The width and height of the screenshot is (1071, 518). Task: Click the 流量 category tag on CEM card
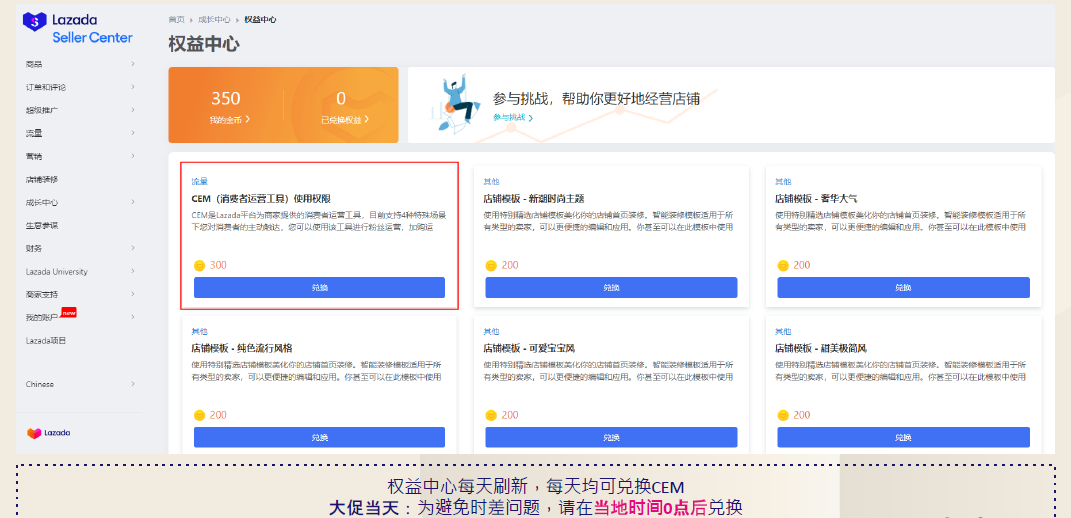tap(199, 182)
